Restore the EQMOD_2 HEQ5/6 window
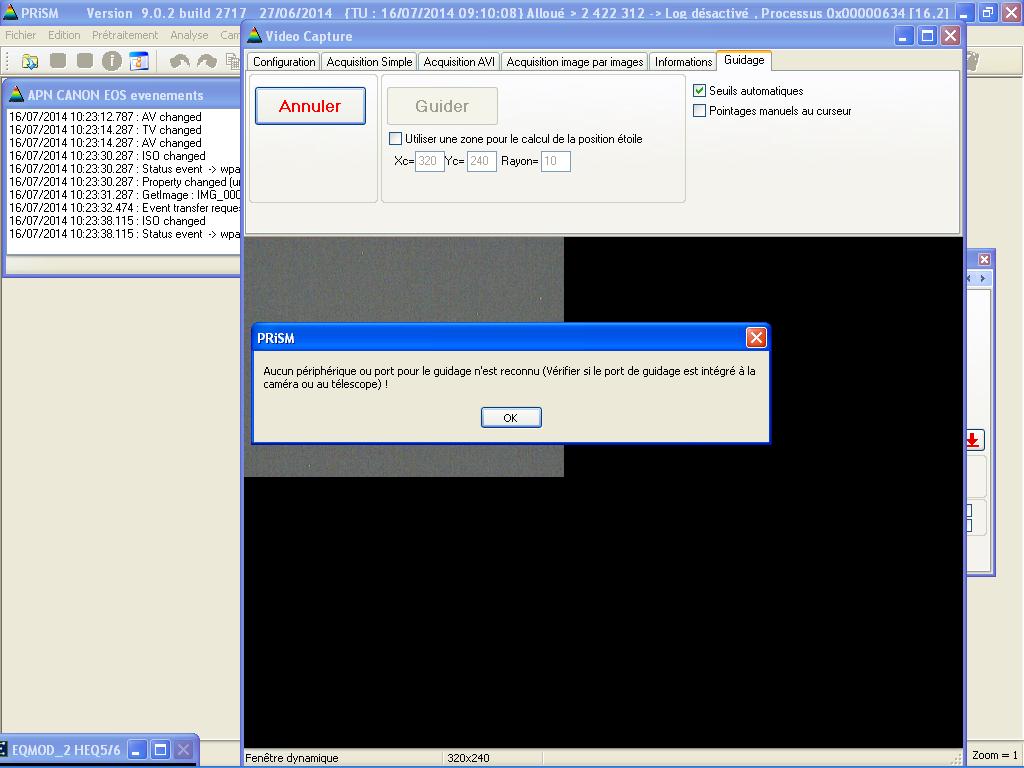 [161, 749]
